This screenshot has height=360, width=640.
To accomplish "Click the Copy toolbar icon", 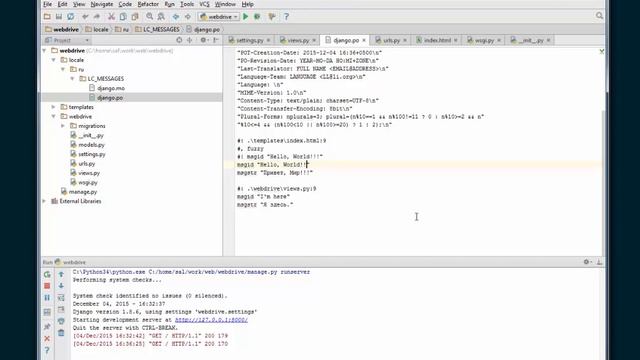I will [x=123, y=17].
